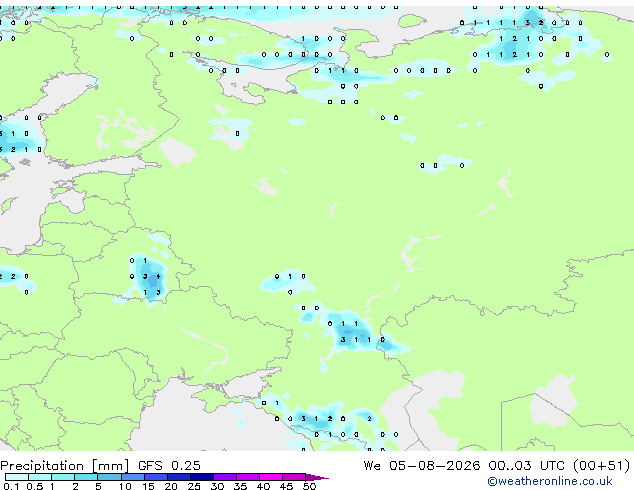This screenshot has height=490, width=634.
Task: Click the above-50 arrow tip of legend
Action: pyautogui.click(x=317, y=477)
